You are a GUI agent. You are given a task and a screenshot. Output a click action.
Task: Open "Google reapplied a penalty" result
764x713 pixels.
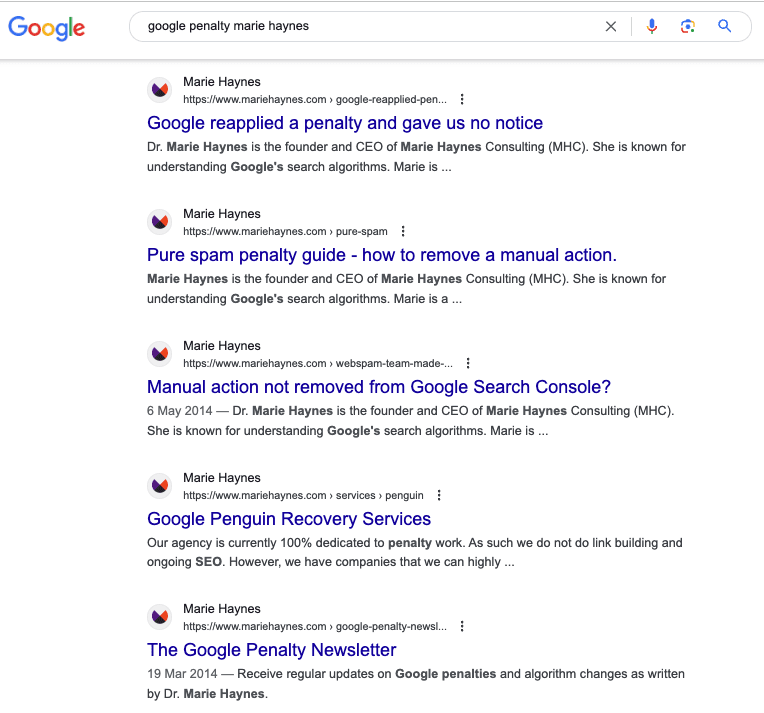click(x=345, y=123)
